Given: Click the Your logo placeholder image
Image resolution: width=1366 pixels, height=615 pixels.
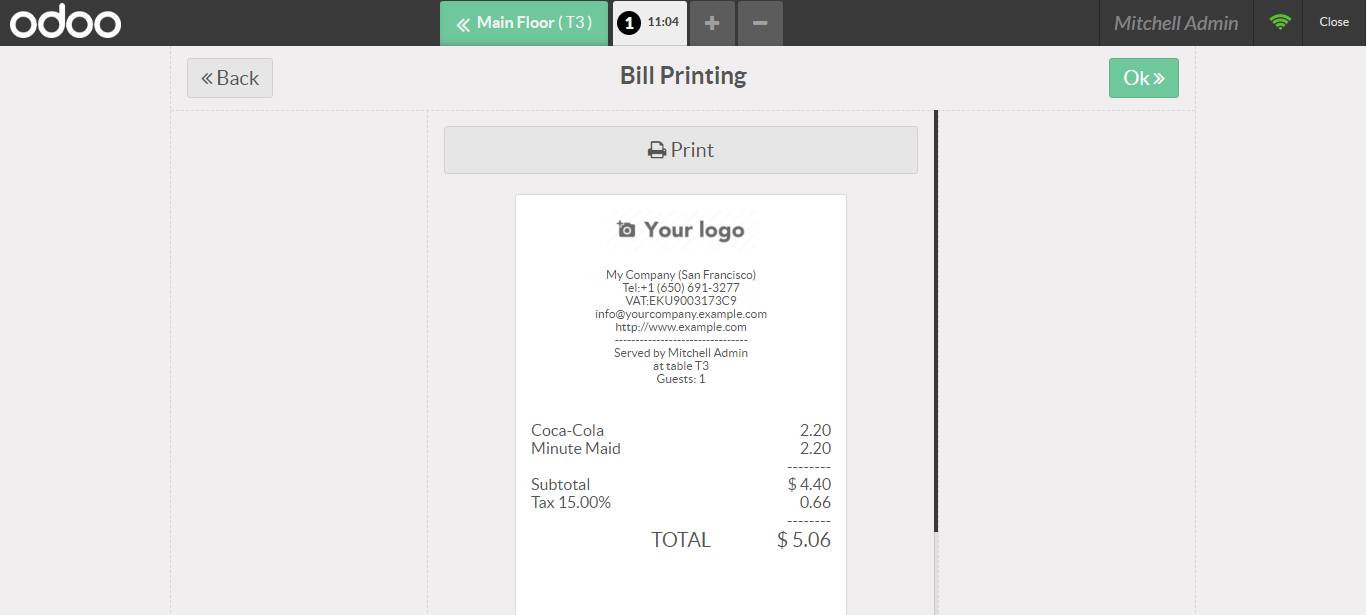Looking at the screenshot, I should click(681, 230).
